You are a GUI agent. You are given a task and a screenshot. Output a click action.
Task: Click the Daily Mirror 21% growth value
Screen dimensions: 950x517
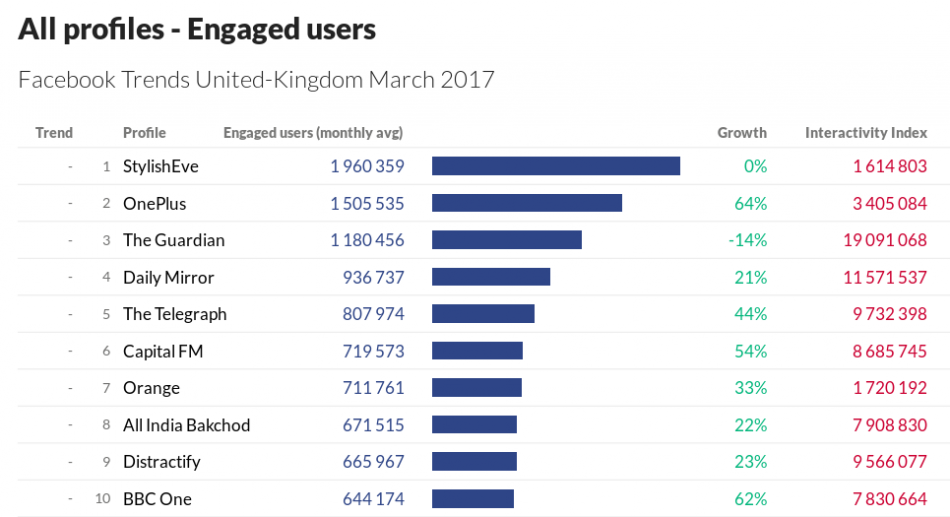[750, 277]
